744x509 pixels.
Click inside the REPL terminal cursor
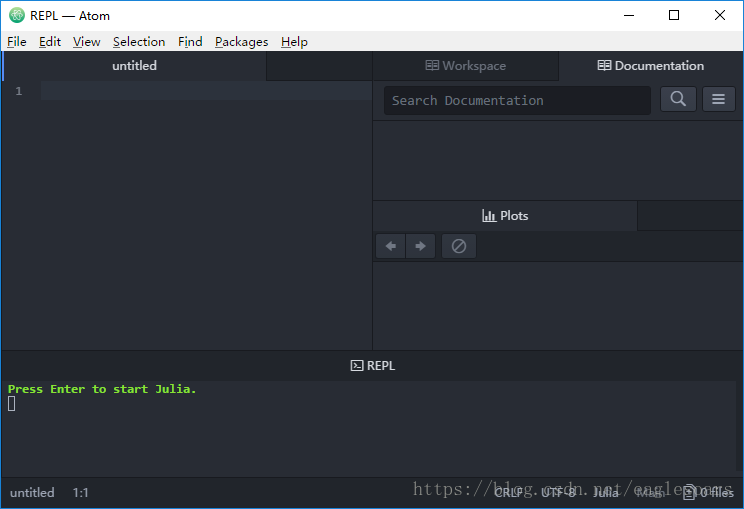tap(11, 404)
